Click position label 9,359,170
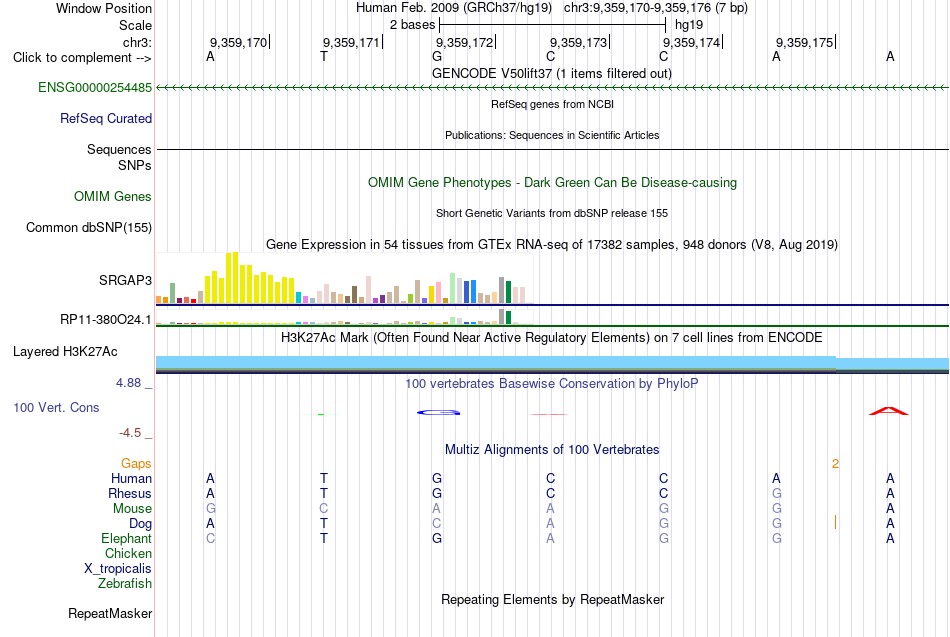The image size is (950, 637). point(238,42)
